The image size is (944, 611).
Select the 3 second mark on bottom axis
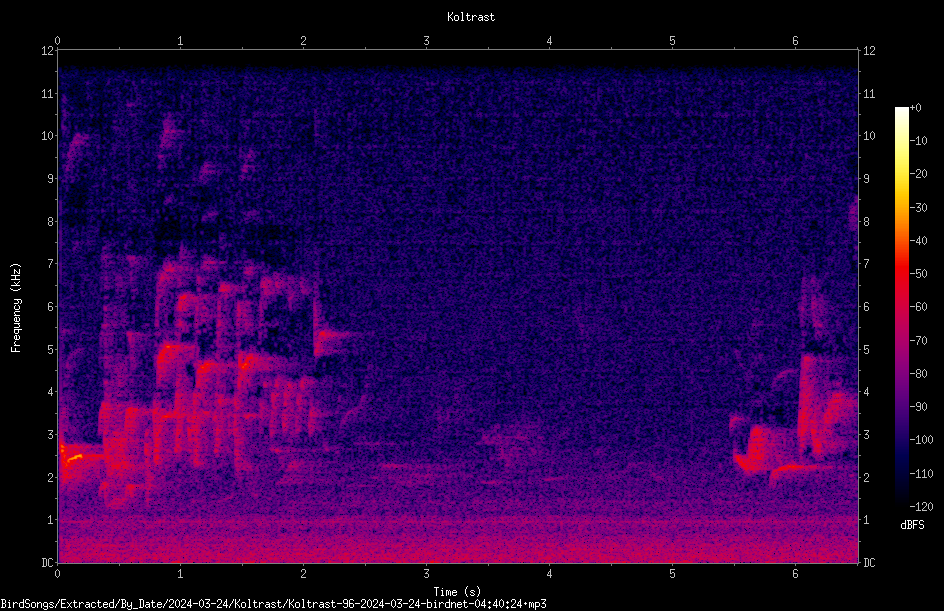click(x=426, y=574)
